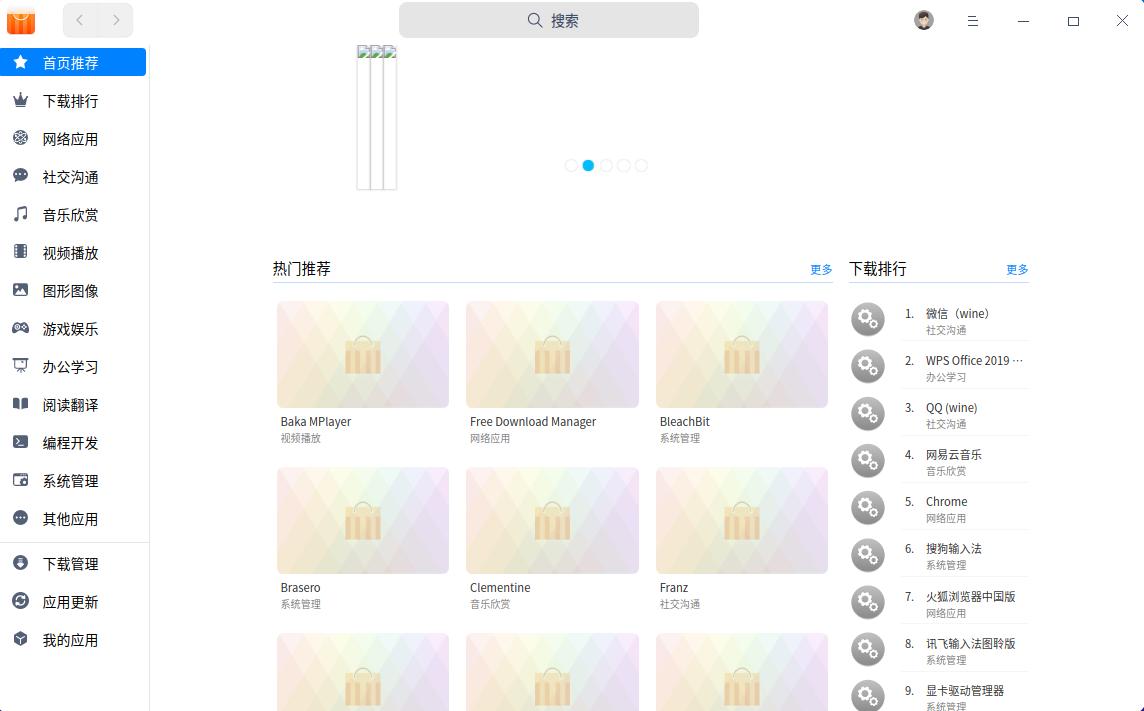Open the BleachBit app thumbnail
Image resolution: width=1144 pixels, height=711 pixels.
pos(742,354)
